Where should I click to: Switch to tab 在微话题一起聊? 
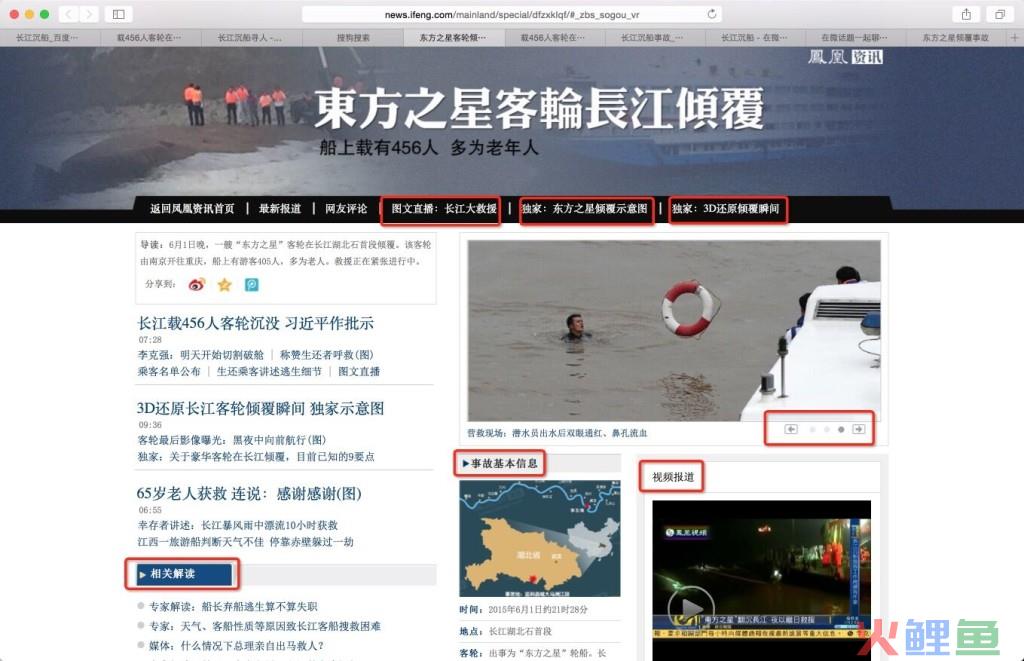tap(854, 38)
